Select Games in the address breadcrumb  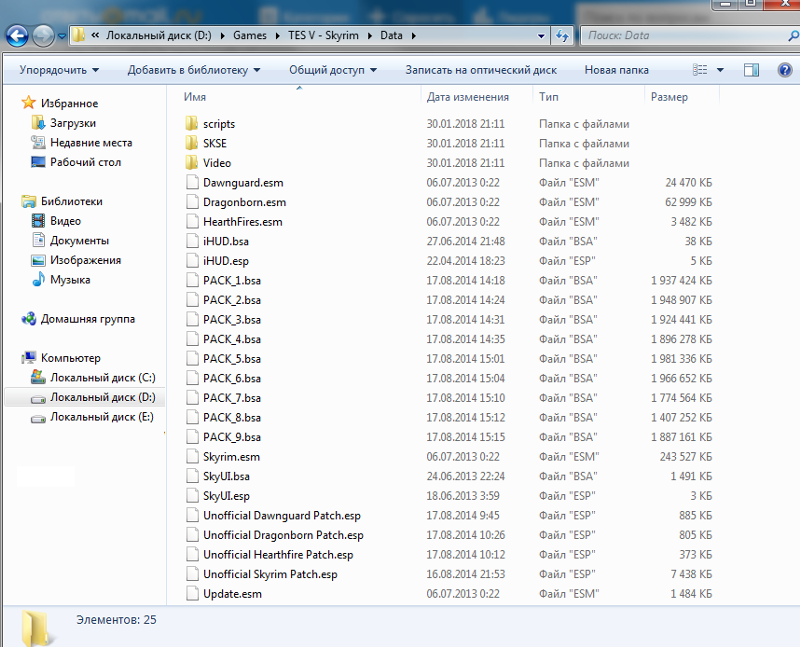tap(250, 36)
